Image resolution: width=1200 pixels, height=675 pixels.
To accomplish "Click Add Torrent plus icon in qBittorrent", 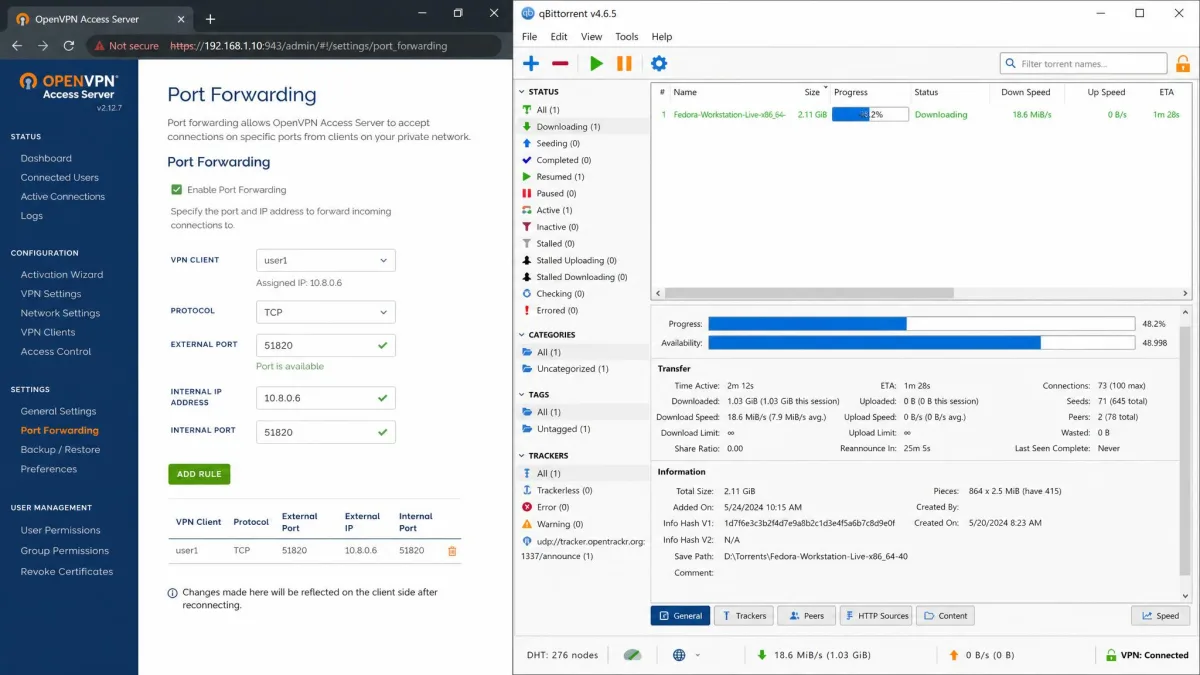I will [x=531, y=64].
